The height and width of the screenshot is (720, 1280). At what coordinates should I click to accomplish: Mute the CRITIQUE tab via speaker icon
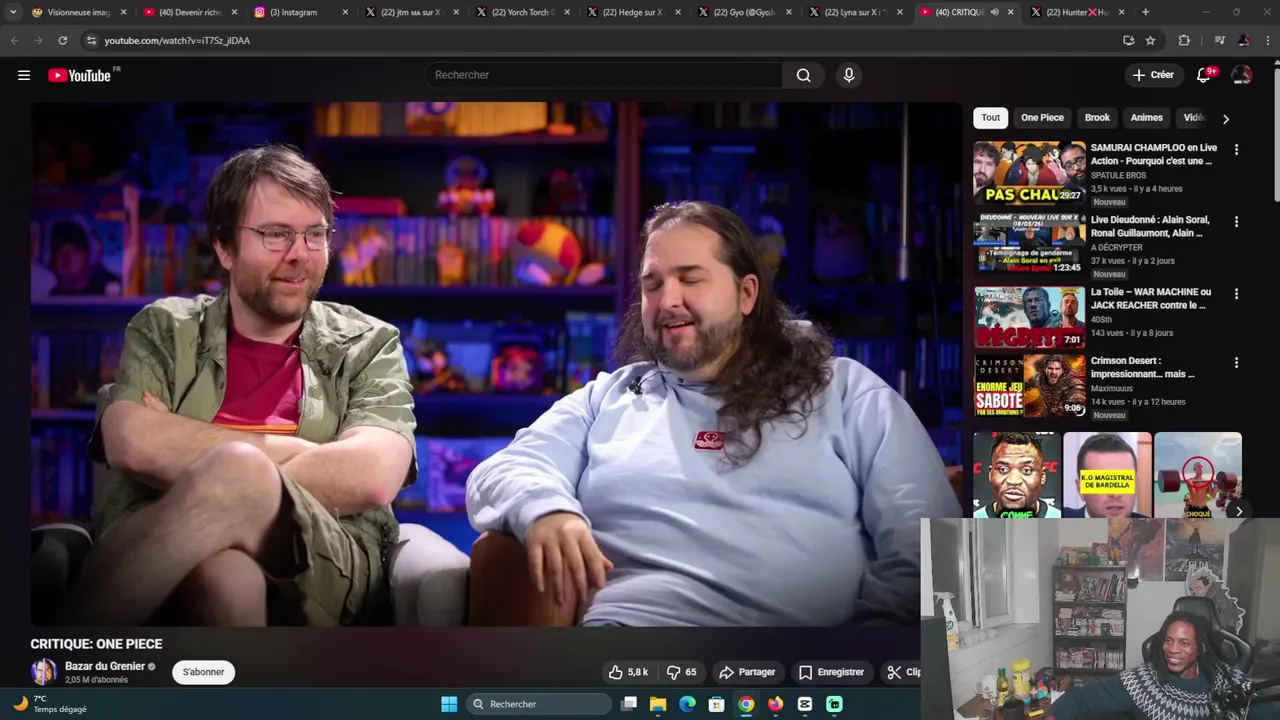[x=994, y=12]
